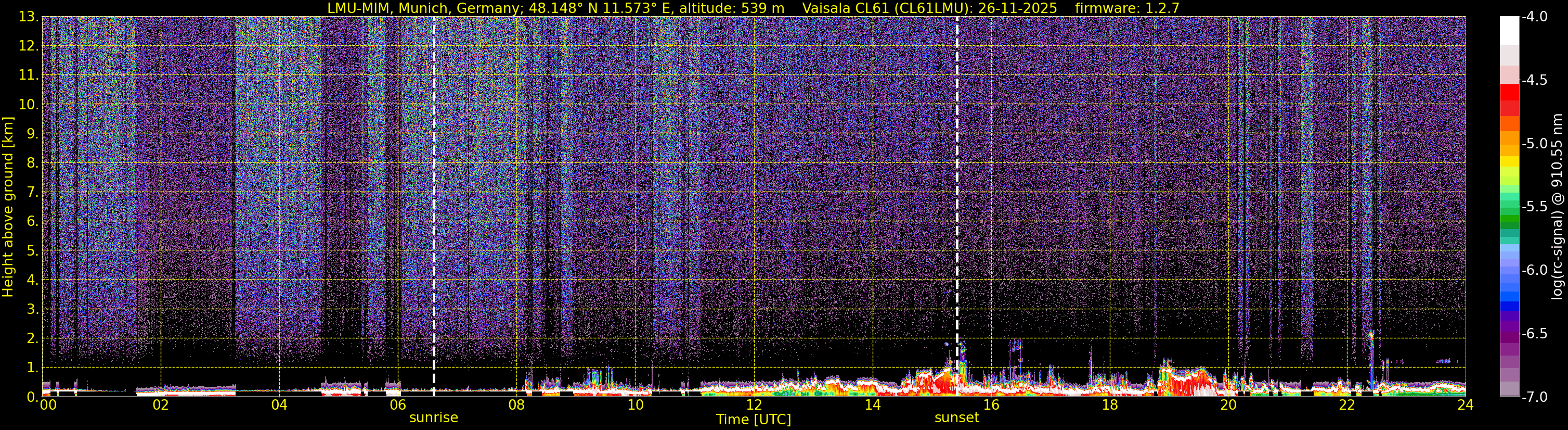The image size is (1568, 430).
Task: Click the 16 tick label on the time axis
Action: 991,405
